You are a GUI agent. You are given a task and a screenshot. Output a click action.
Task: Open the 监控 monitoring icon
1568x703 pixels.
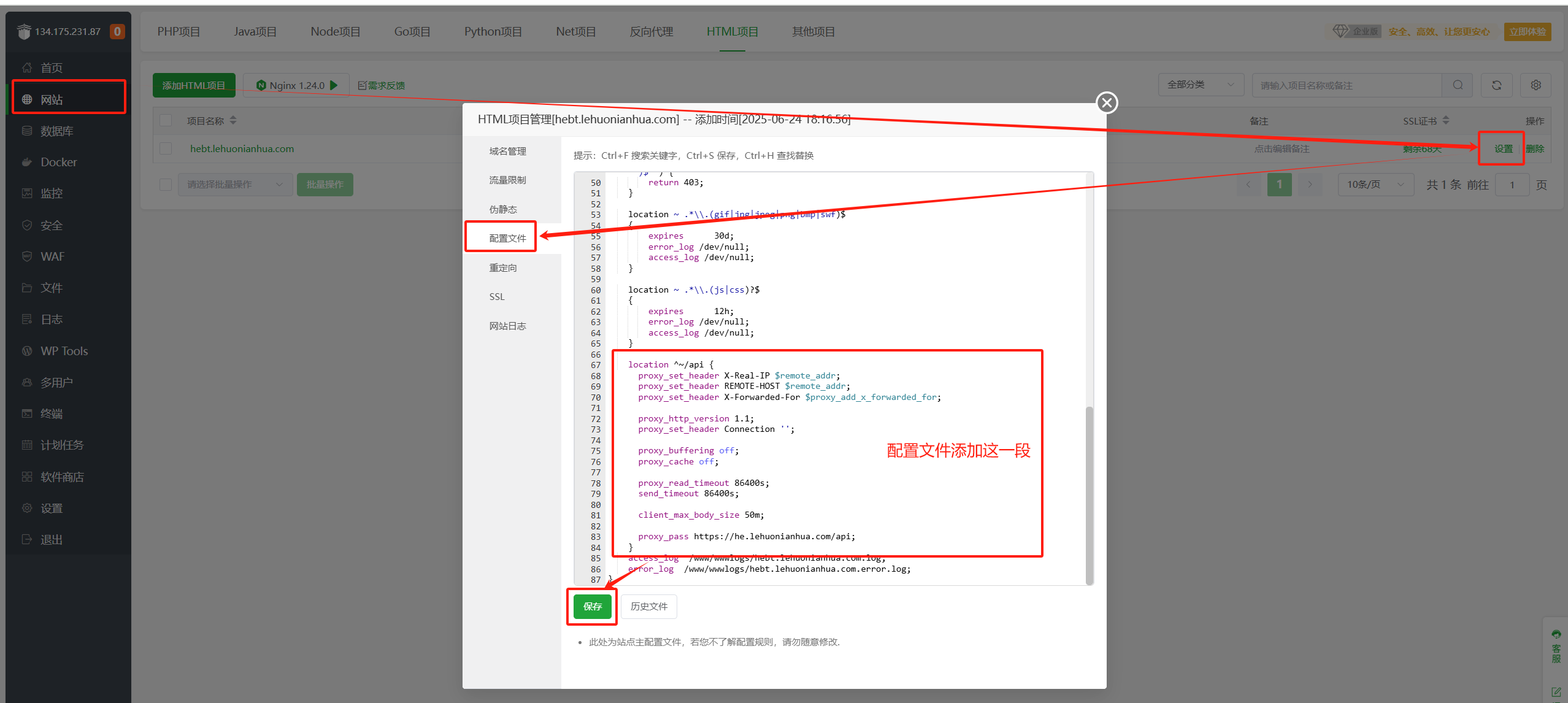pyautogui.click(x=27, y=193)
